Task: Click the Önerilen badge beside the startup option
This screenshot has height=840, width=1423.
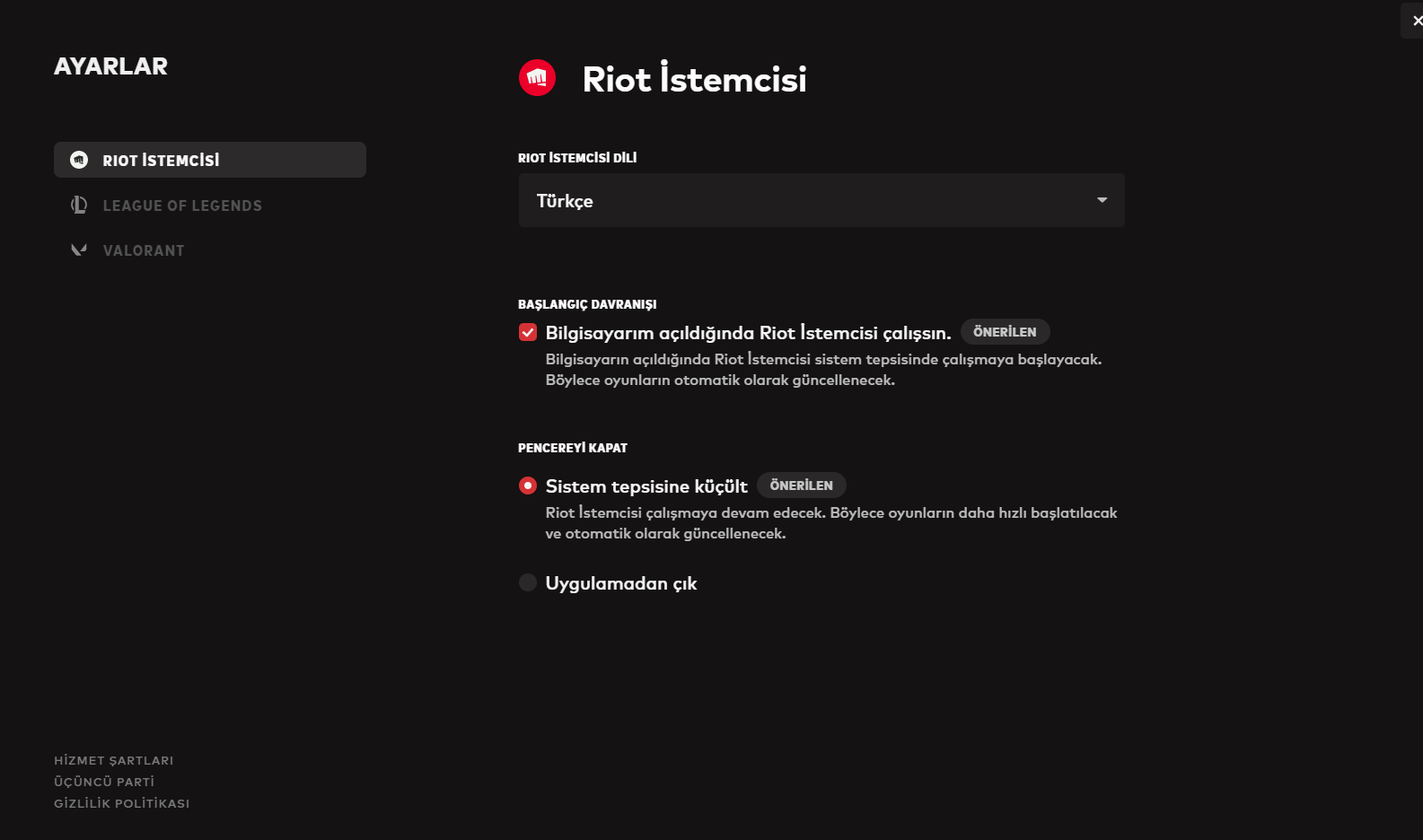Action: pyautogui.click(x=1005, y=332)
